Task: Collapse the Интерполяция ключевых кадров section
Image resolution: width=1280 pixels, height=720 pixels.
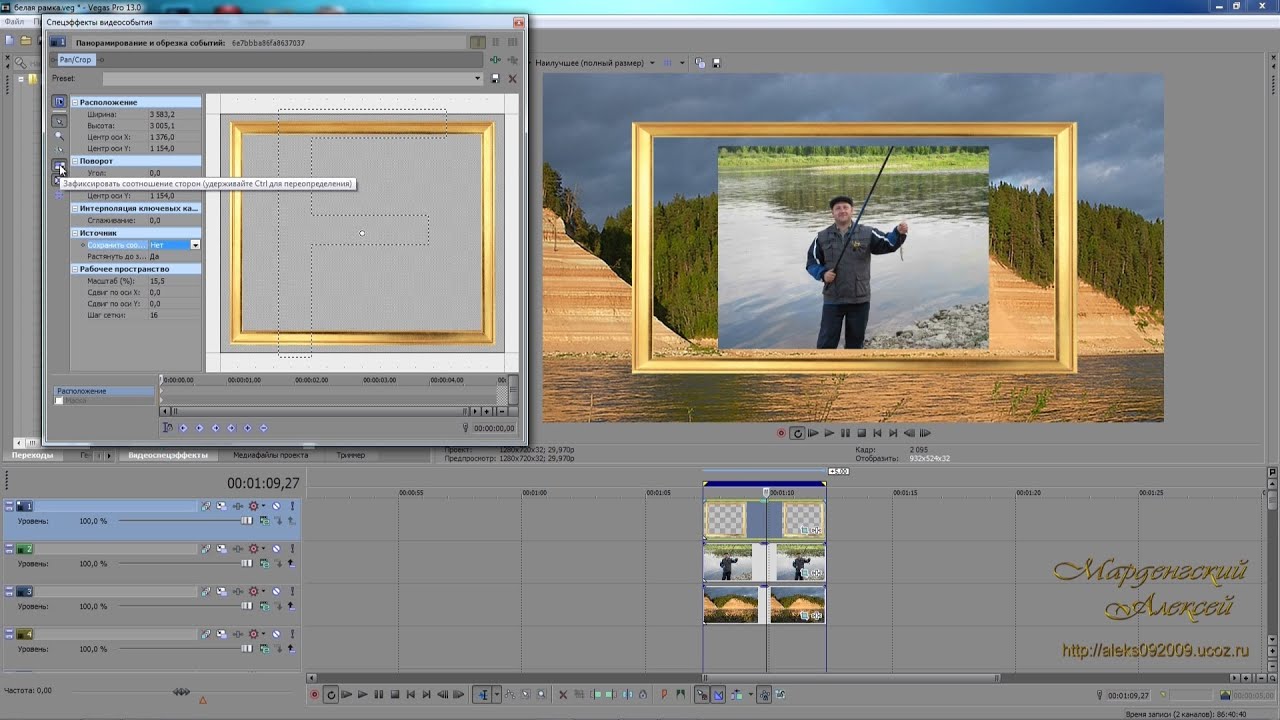Action: pos(75,208)
